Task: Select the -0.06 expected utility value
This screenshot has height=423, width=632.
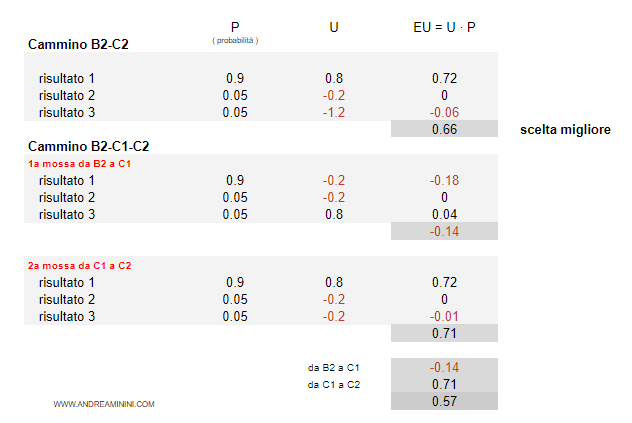Action: pyautogui.click(x=444, y=112)
